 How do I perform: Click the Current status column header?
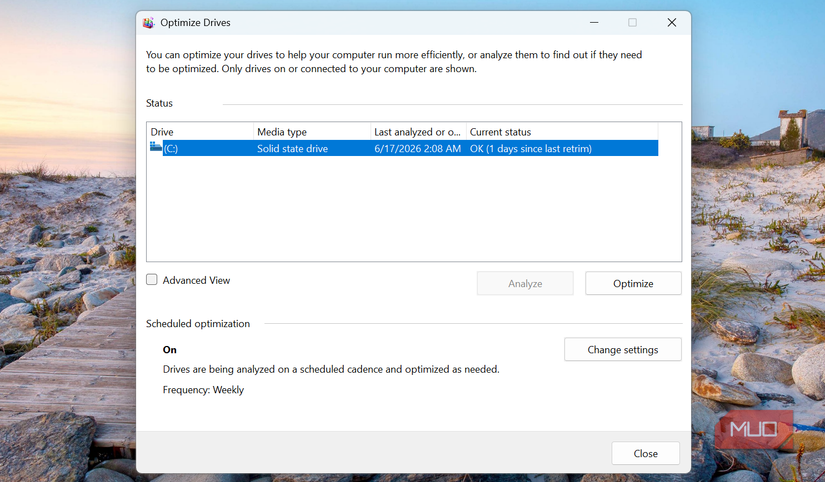click(562, 132)
